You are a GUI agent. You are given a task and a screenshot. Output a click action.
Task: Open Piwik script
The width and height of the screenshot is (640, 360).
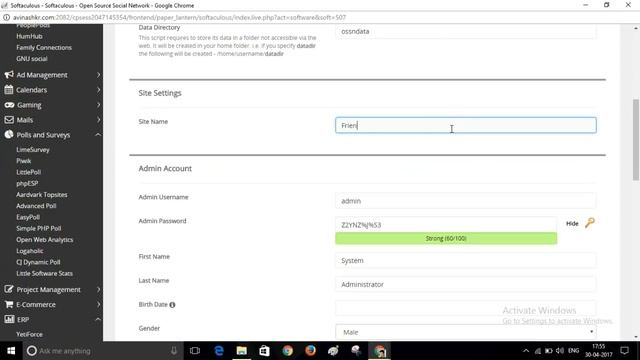click(24, 161)
